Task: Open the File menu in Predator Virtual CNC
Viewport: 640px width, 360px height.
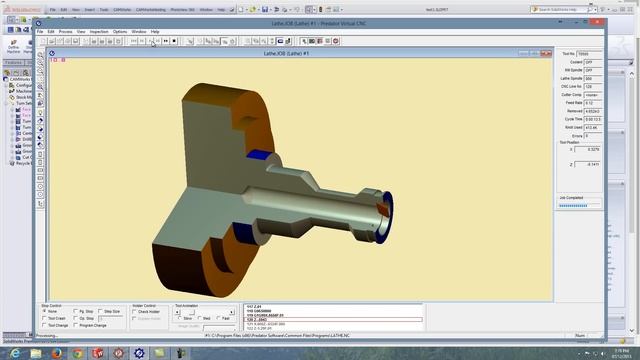Action: (40, 31)
